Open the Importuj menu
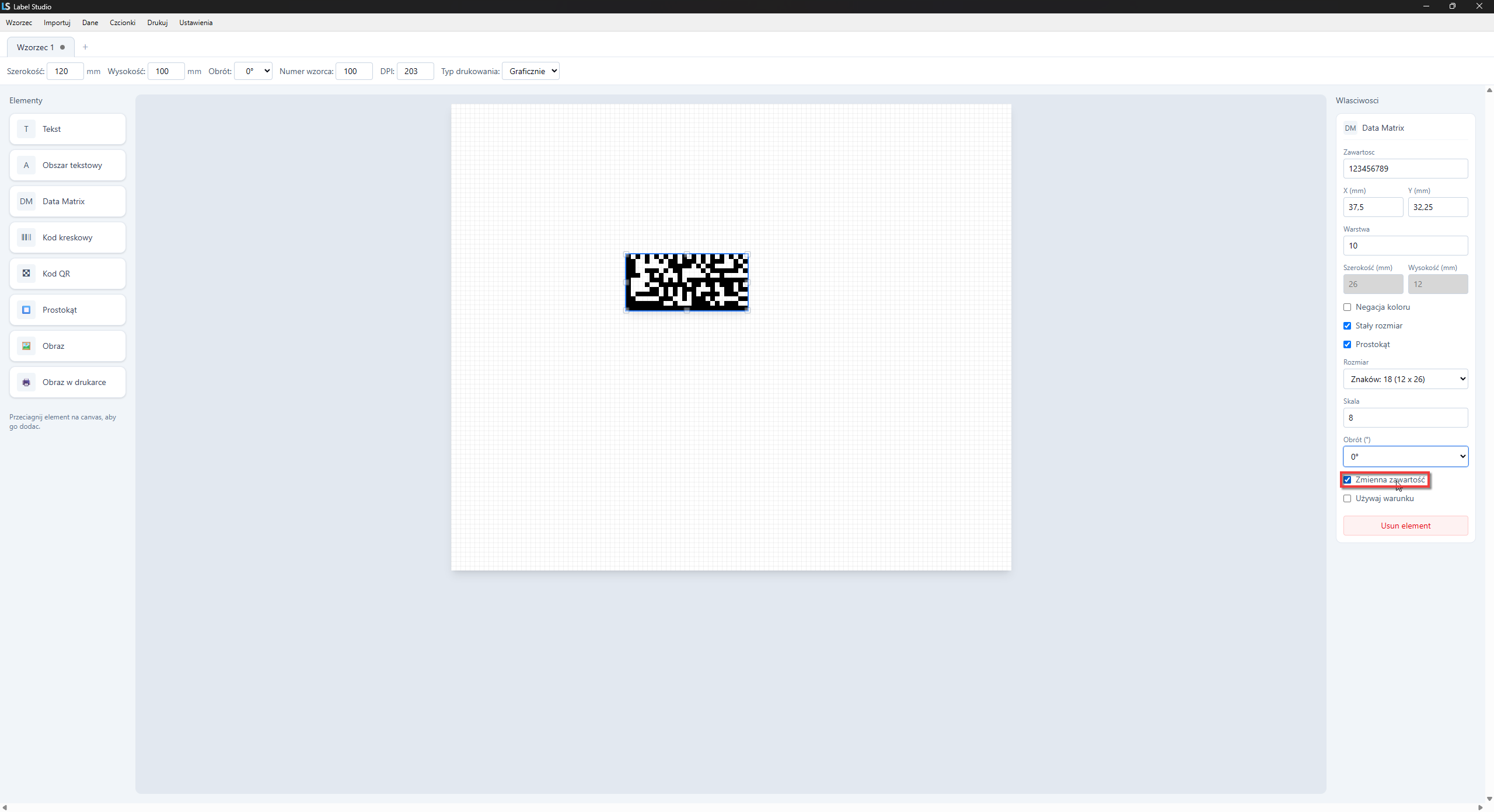 [57, 23]
